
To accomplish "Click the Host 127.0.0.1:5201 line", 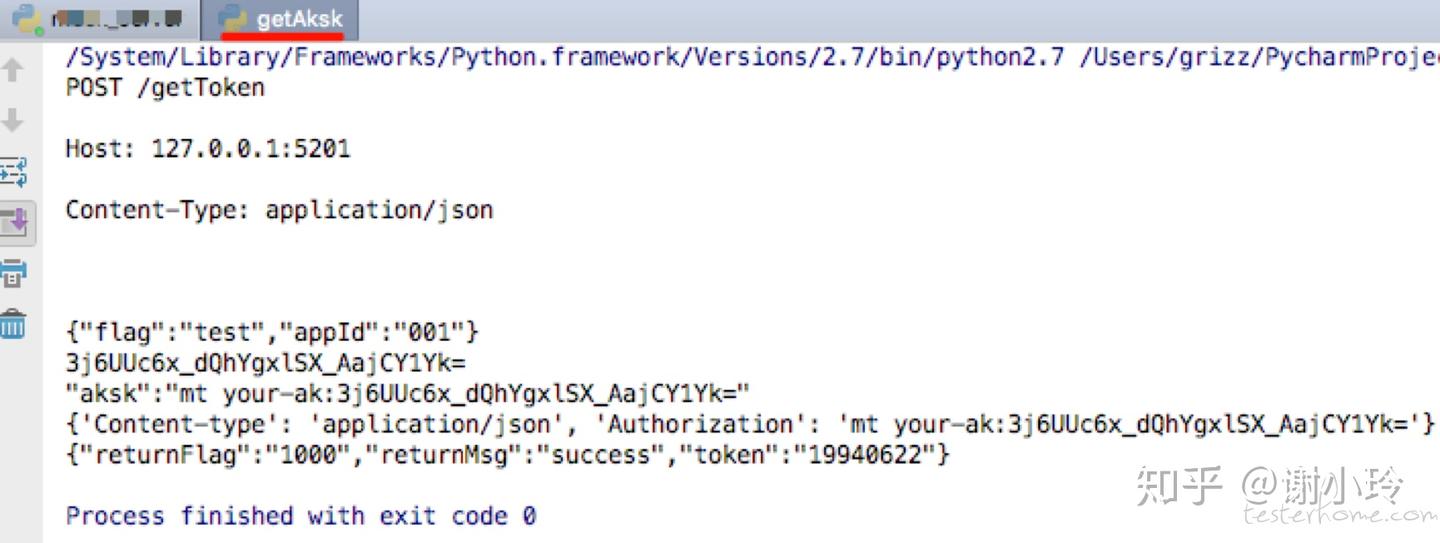I will [x=208, y=149].
